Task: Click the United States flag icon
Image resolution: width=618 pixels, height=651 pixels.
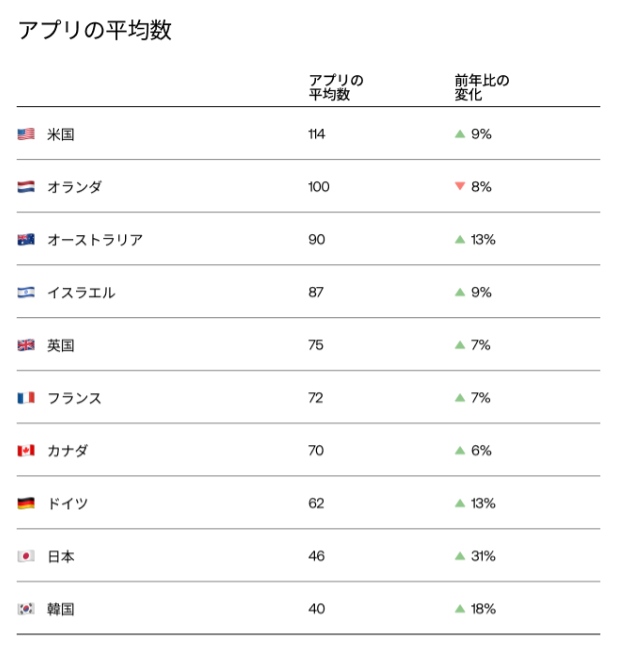Action: [26, 134]
